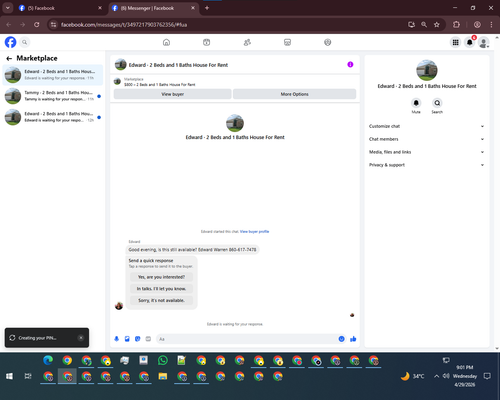
Task: Open the Friends icon in top navigation
Action: [247, 42]
